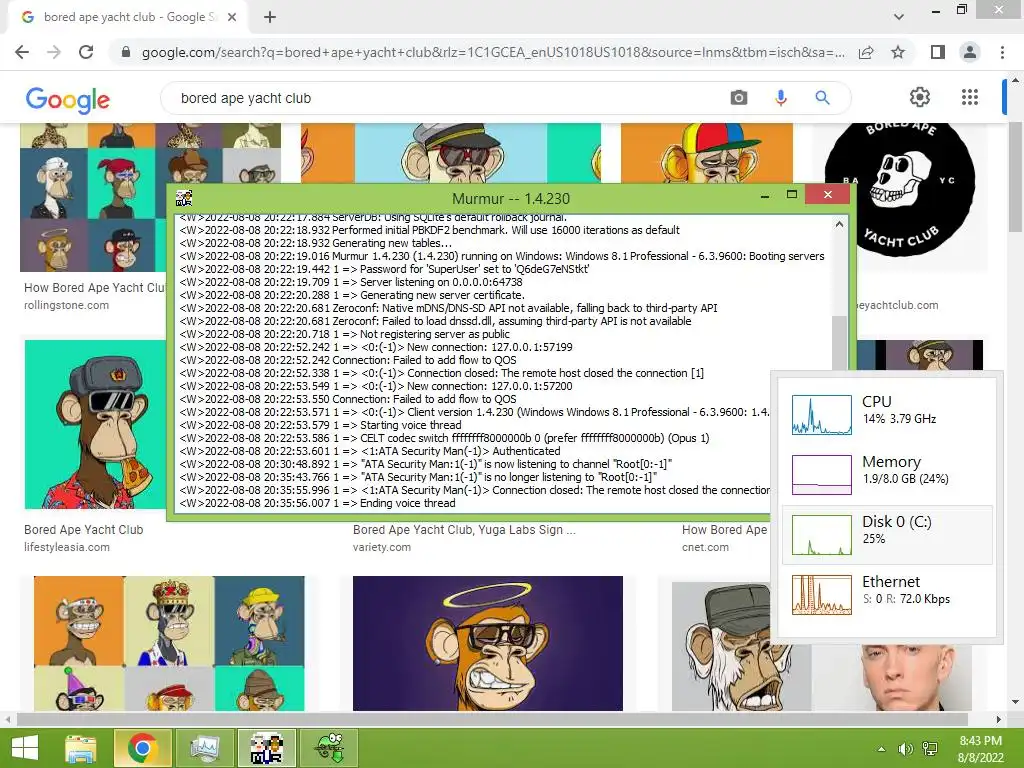Screen dimensions: 1024x768
Task: Click the Murmur window title icon
Action: [x=184, y=198]
